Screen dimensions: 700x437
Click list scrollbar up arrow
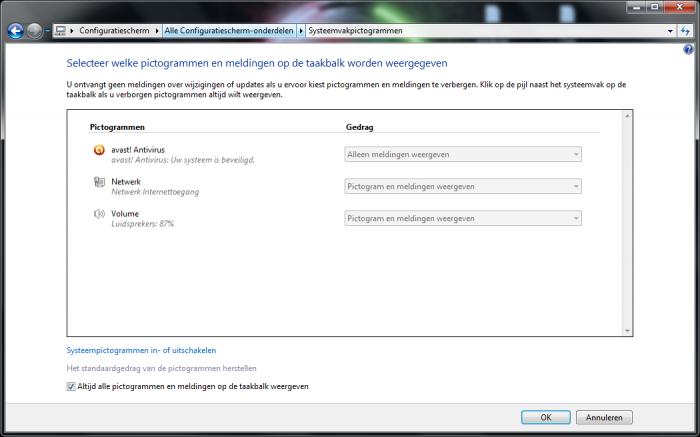click(627, 116)
